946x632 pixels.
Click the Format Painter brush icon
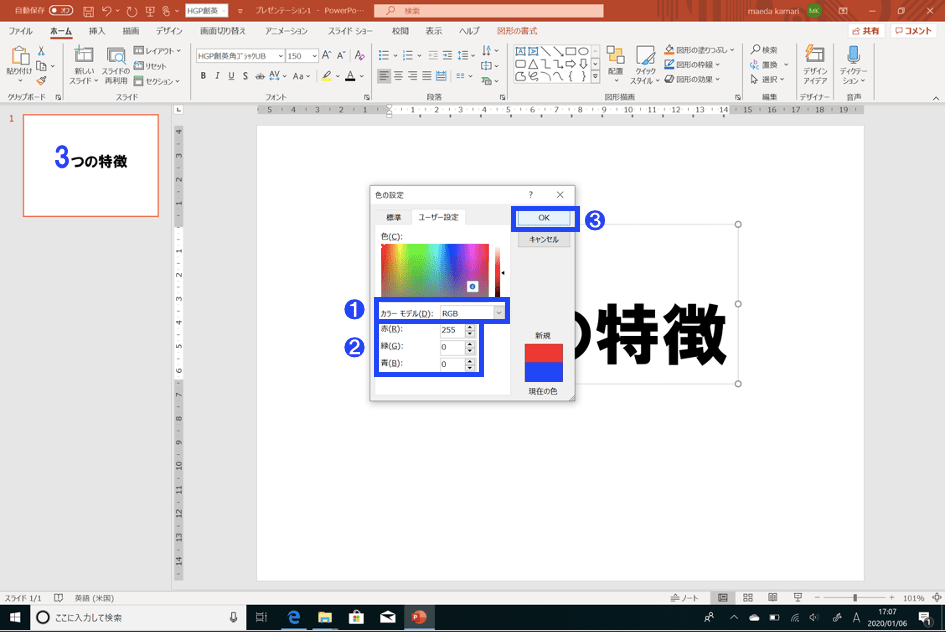(41, 80)
